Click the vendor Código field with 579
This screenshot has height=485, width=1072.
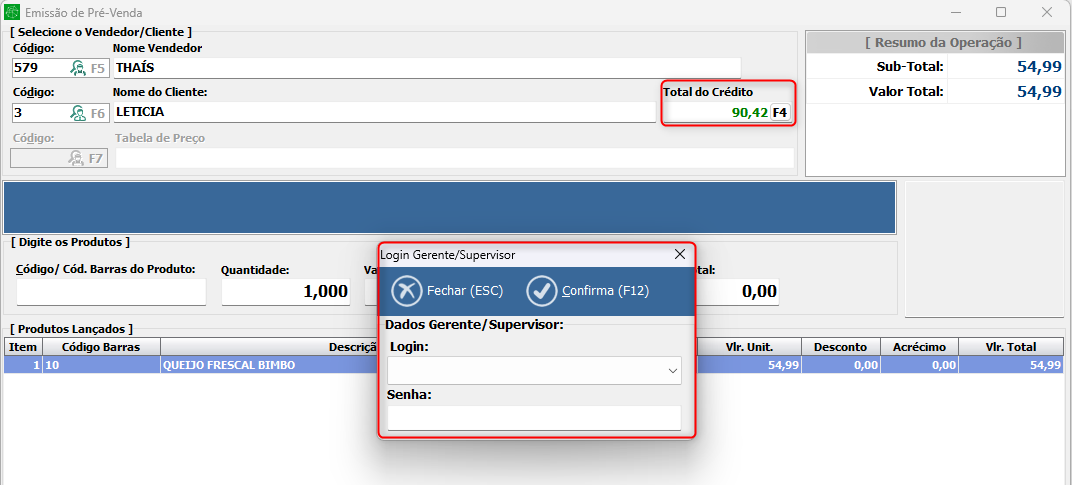pyautogui.click(x=38, y=68)
